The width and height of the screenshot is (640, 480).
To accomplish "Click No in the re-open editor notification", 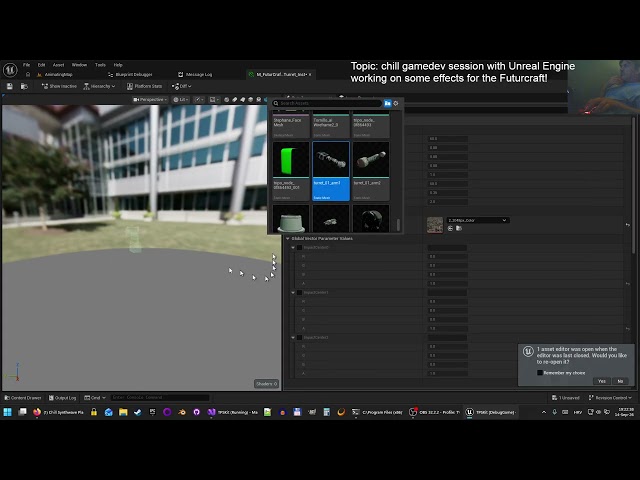I will pyautogui.click(x=620, y=381).
